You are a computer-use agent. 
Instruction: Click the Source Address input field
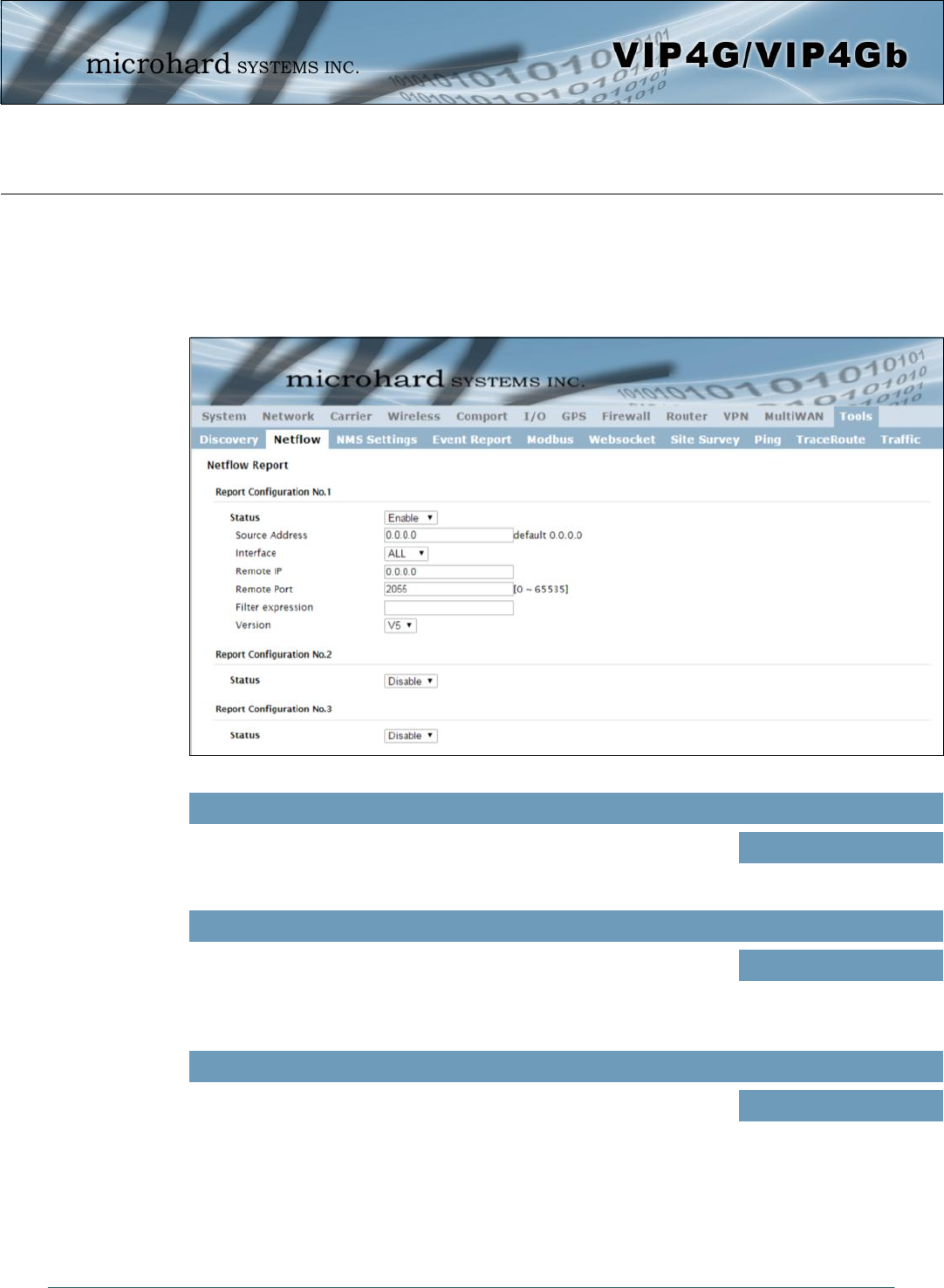pos(448,535)
